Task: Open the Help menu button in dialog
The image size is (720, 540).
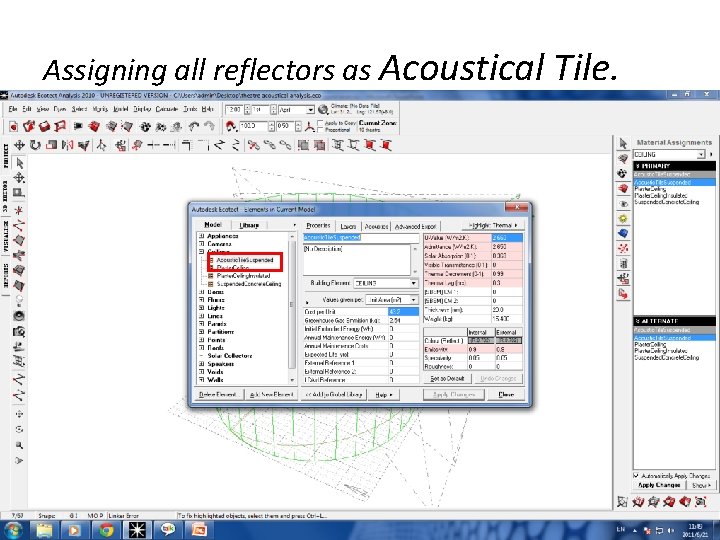Action: (x=383, y=394)
